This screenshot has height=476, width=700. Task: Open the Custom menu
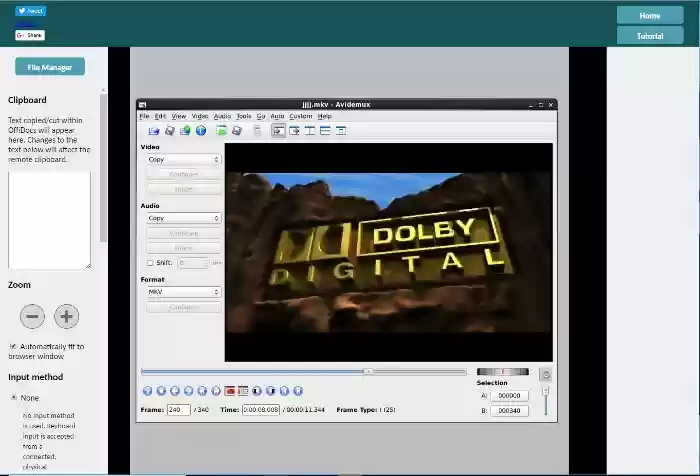click(300, 116)
